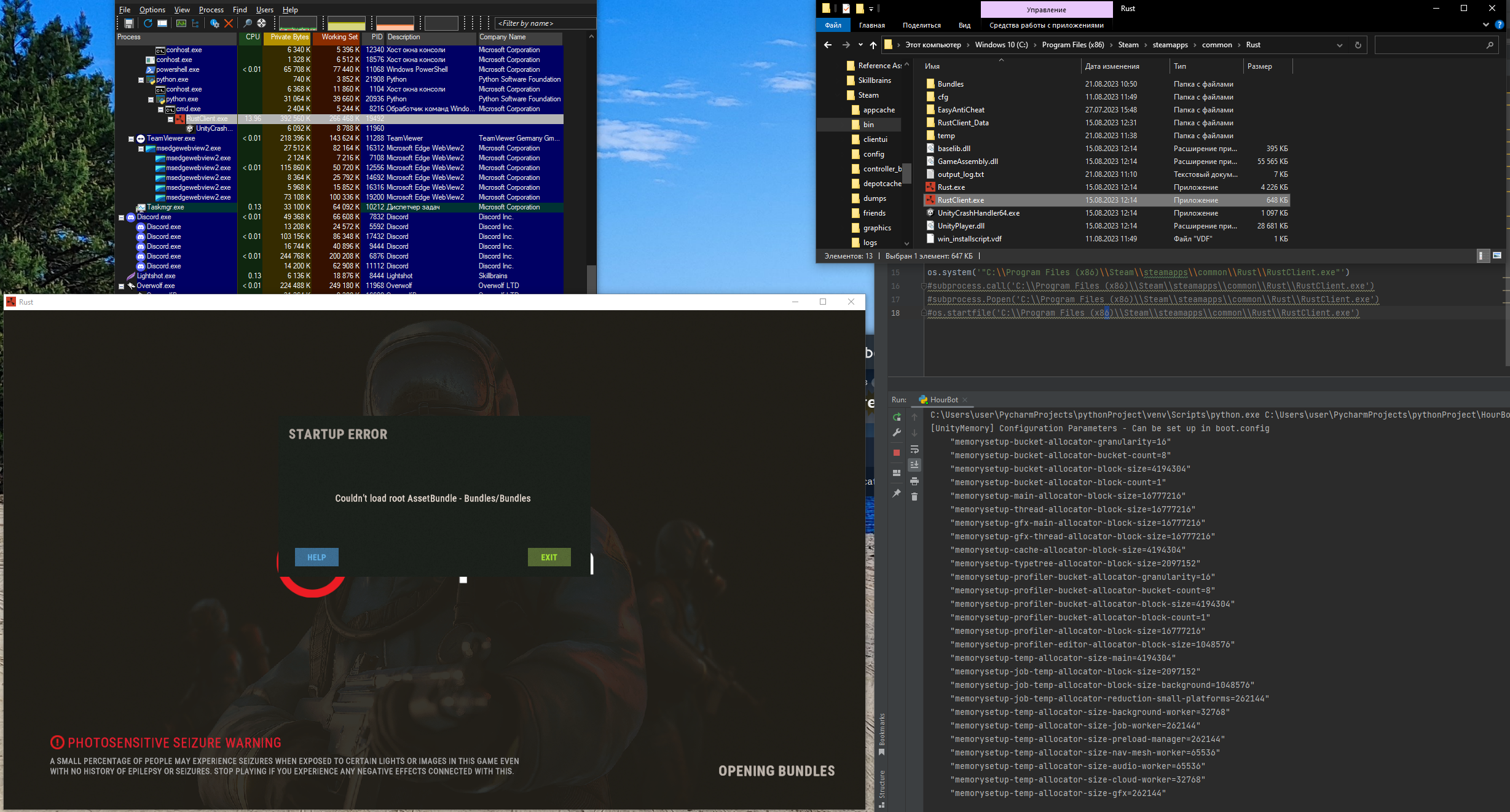Click CPU usage history graph in Process Explorer
Screen dimensions: 1510x812
click(298, 23)
